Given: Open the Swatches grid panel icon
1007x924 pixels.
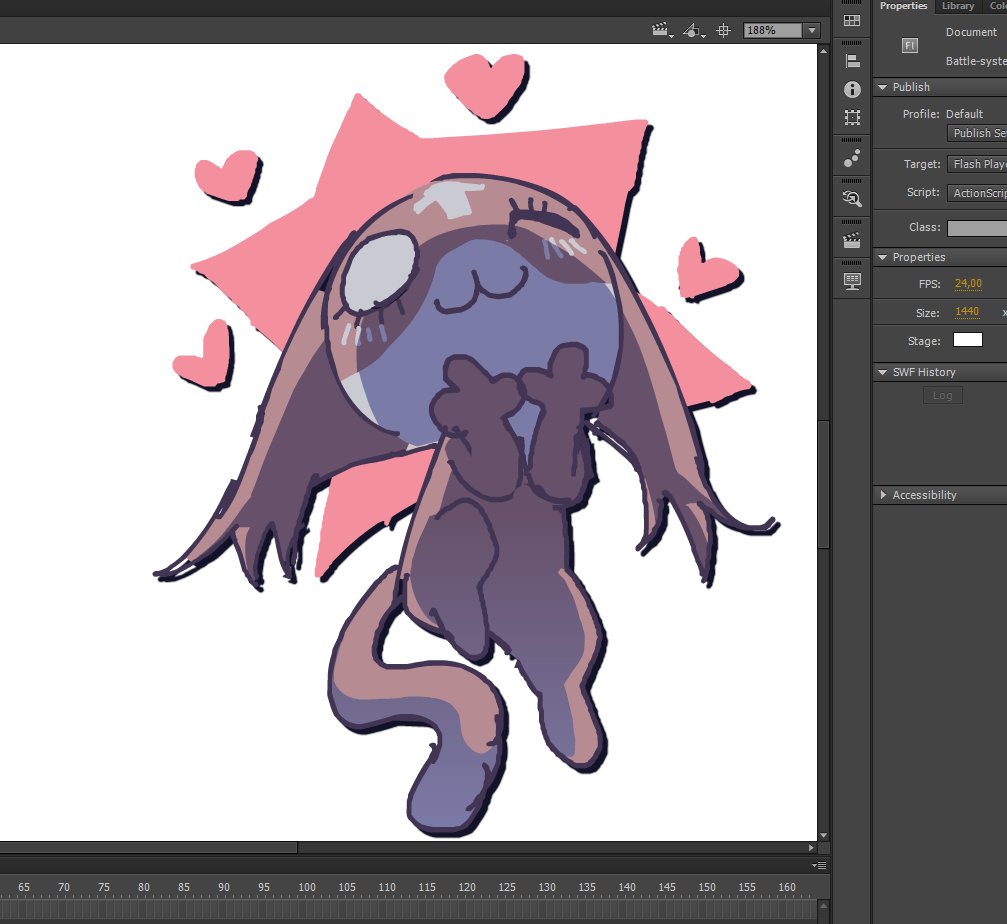Looking at the screenshot, I should coord(852,21).
